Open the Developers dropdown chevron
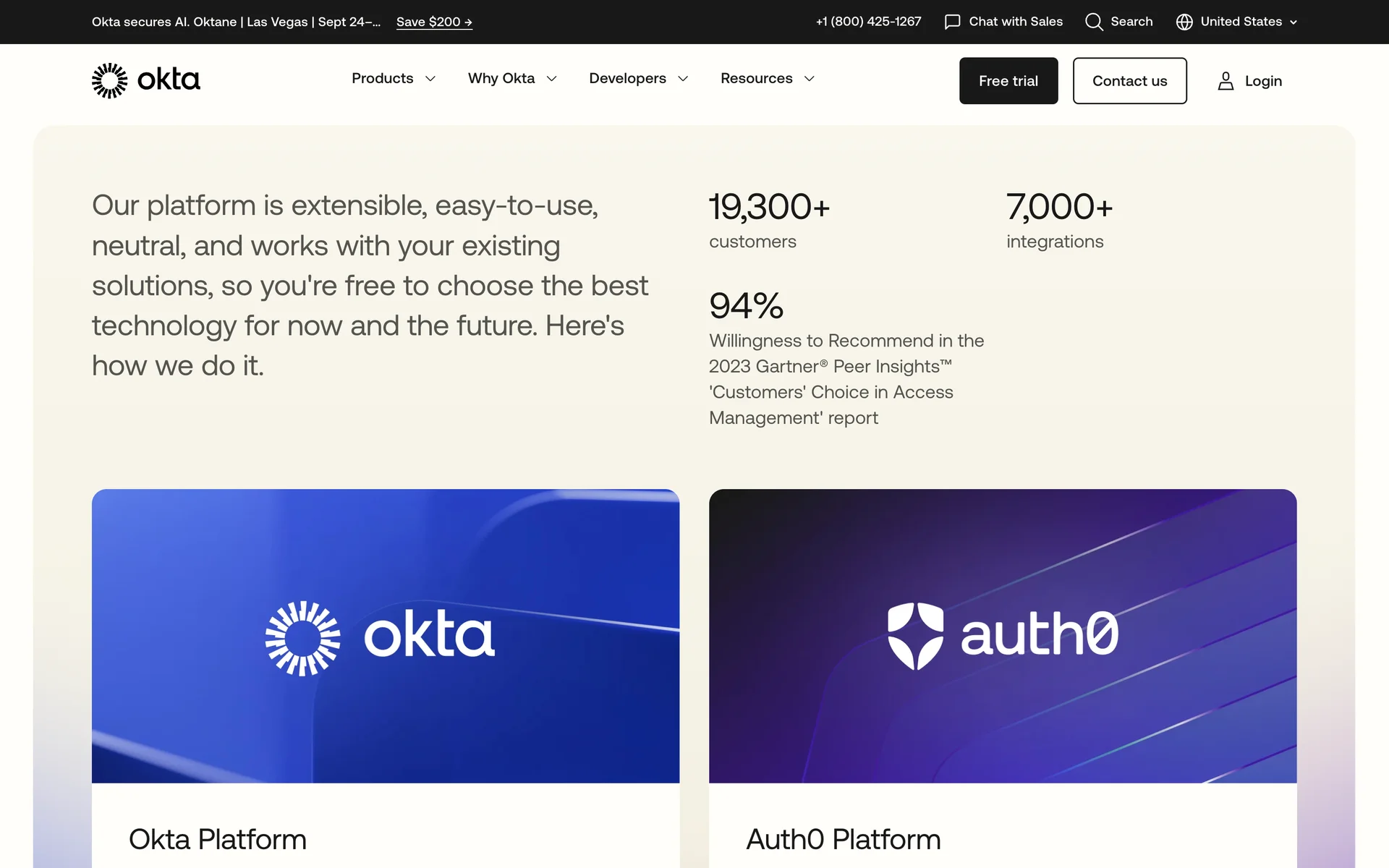Screen dimensions: 1389x868 coord(683,79)
